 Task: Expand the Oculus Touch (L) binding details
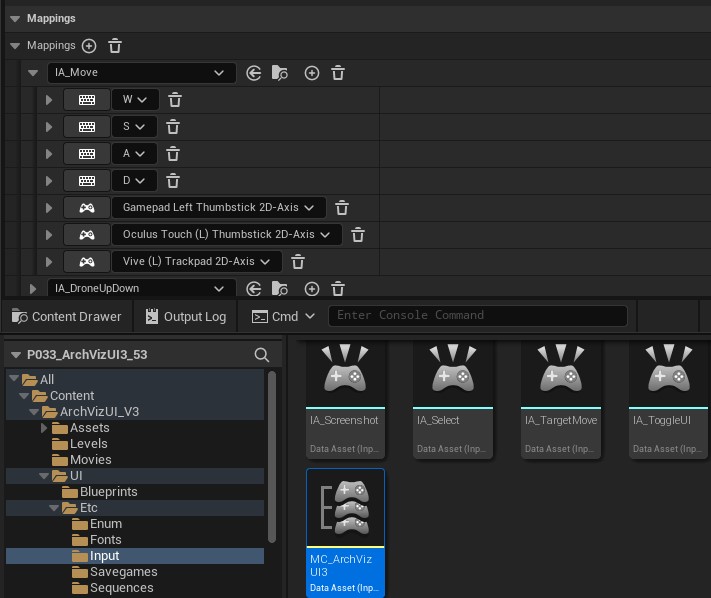[x=49, y=235]
